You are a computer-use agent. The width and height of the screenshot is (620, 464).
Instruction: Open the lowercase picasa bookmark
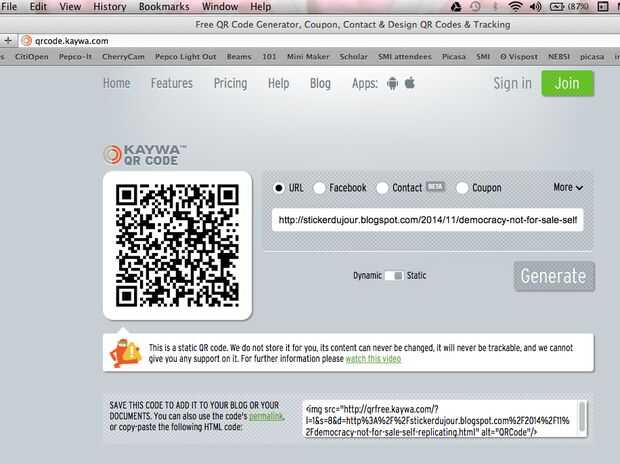pos(592,57)
